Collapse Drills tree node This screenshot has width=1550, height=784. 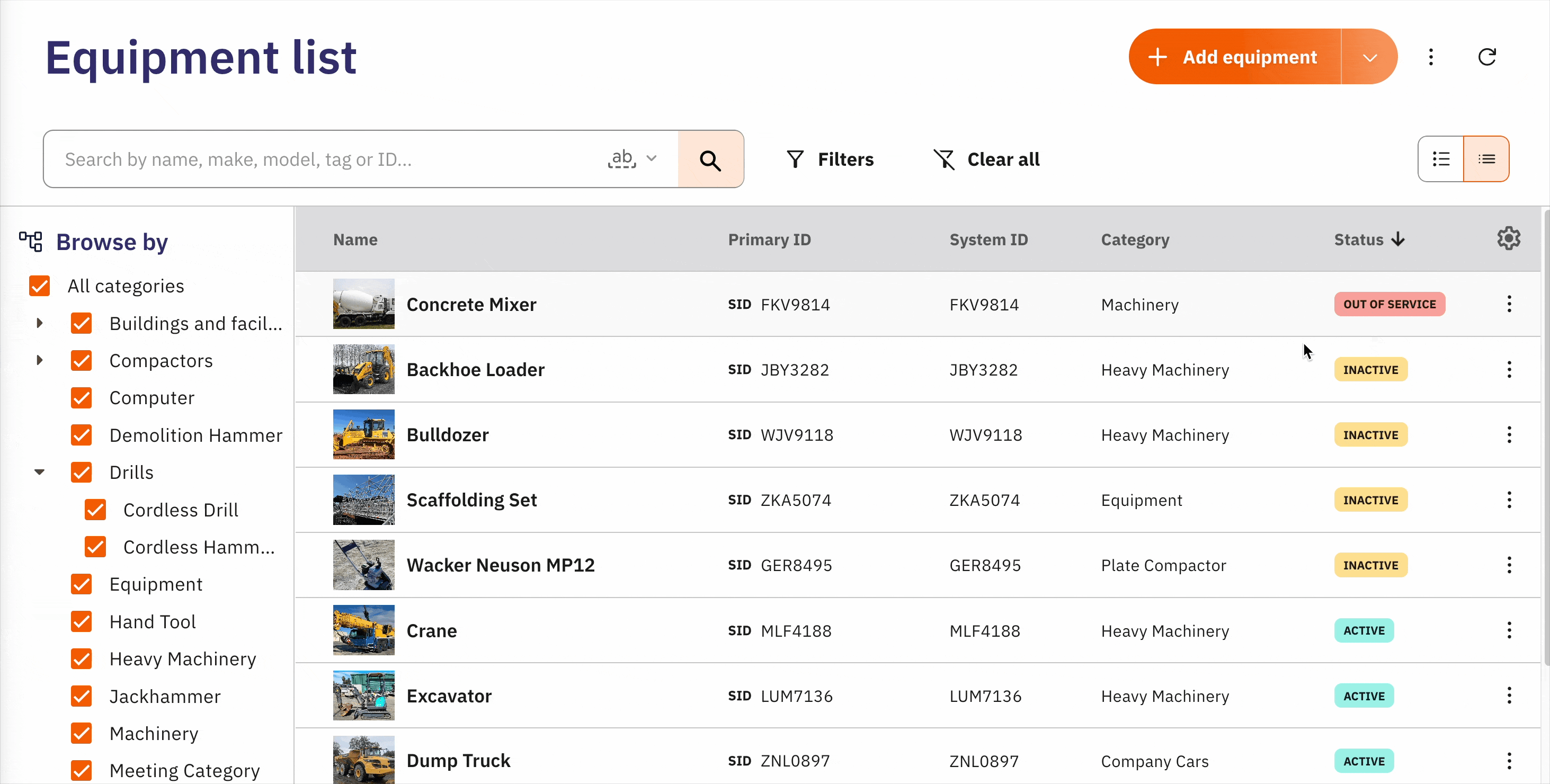pyautogui.click(x=40, y=473)
